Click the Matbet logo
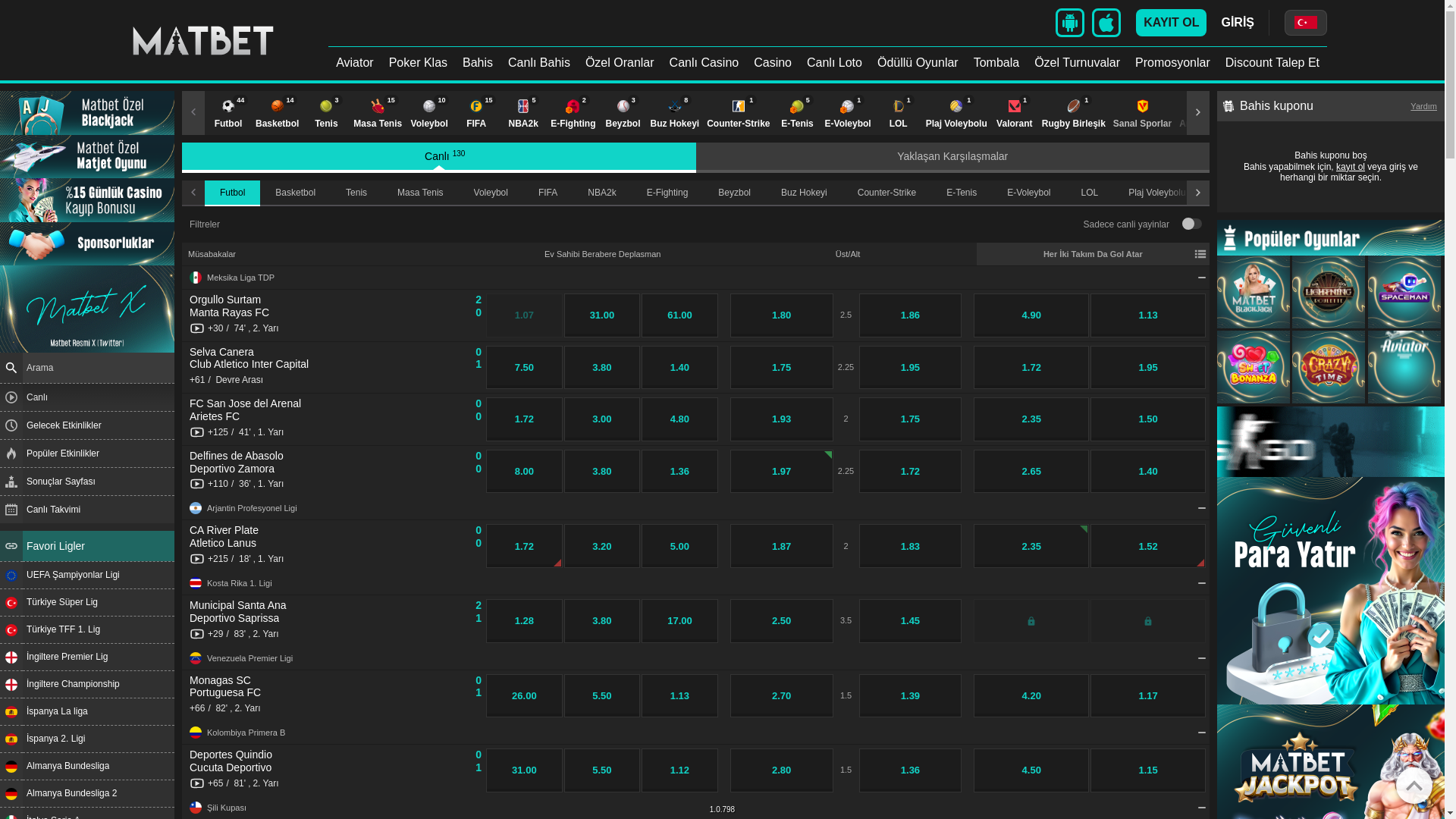The image size is (1456, 819). [202, 41]
